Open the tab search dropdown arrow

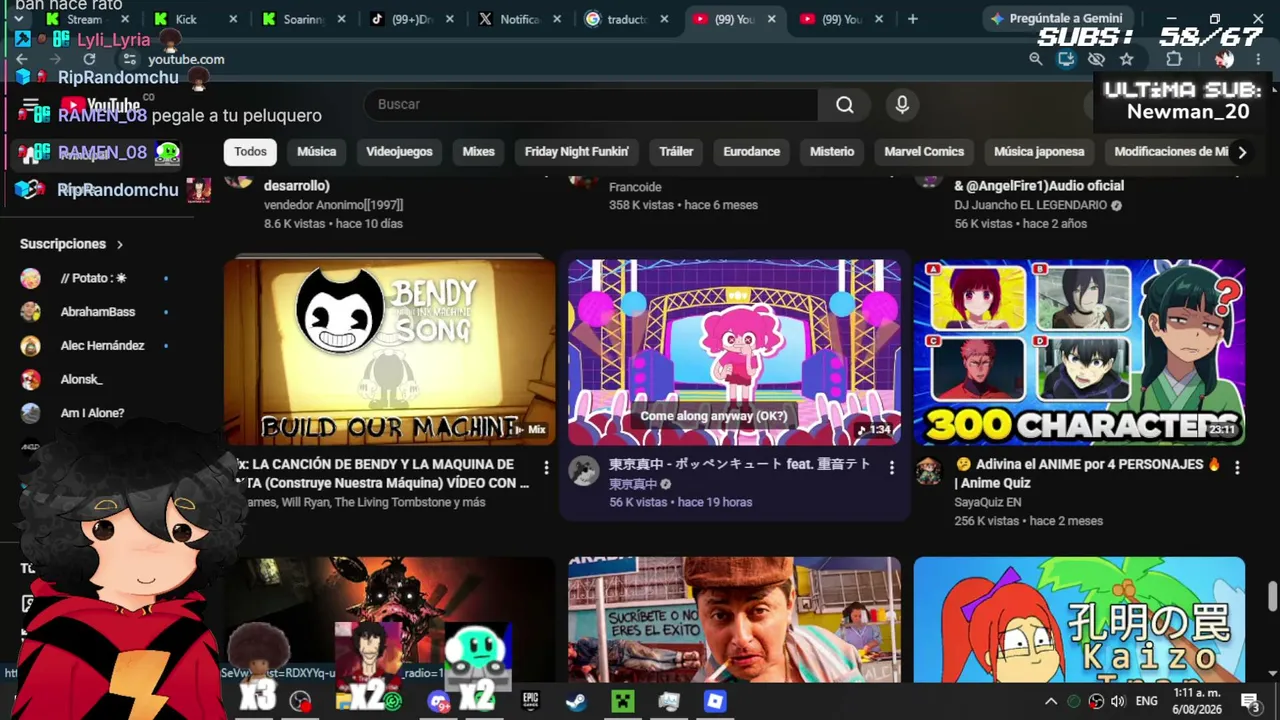point(18,19)
